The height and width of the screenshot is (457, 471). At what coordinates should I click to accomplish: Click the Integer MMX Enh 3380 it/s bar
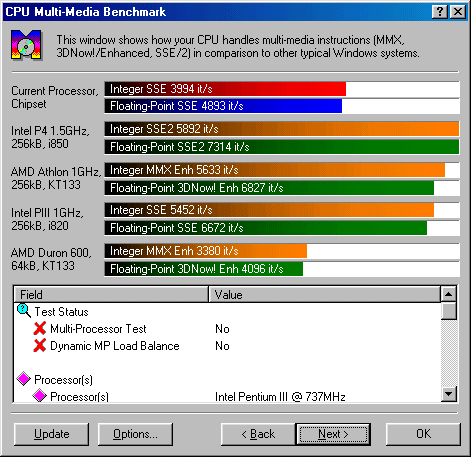(x=206, y=251)
